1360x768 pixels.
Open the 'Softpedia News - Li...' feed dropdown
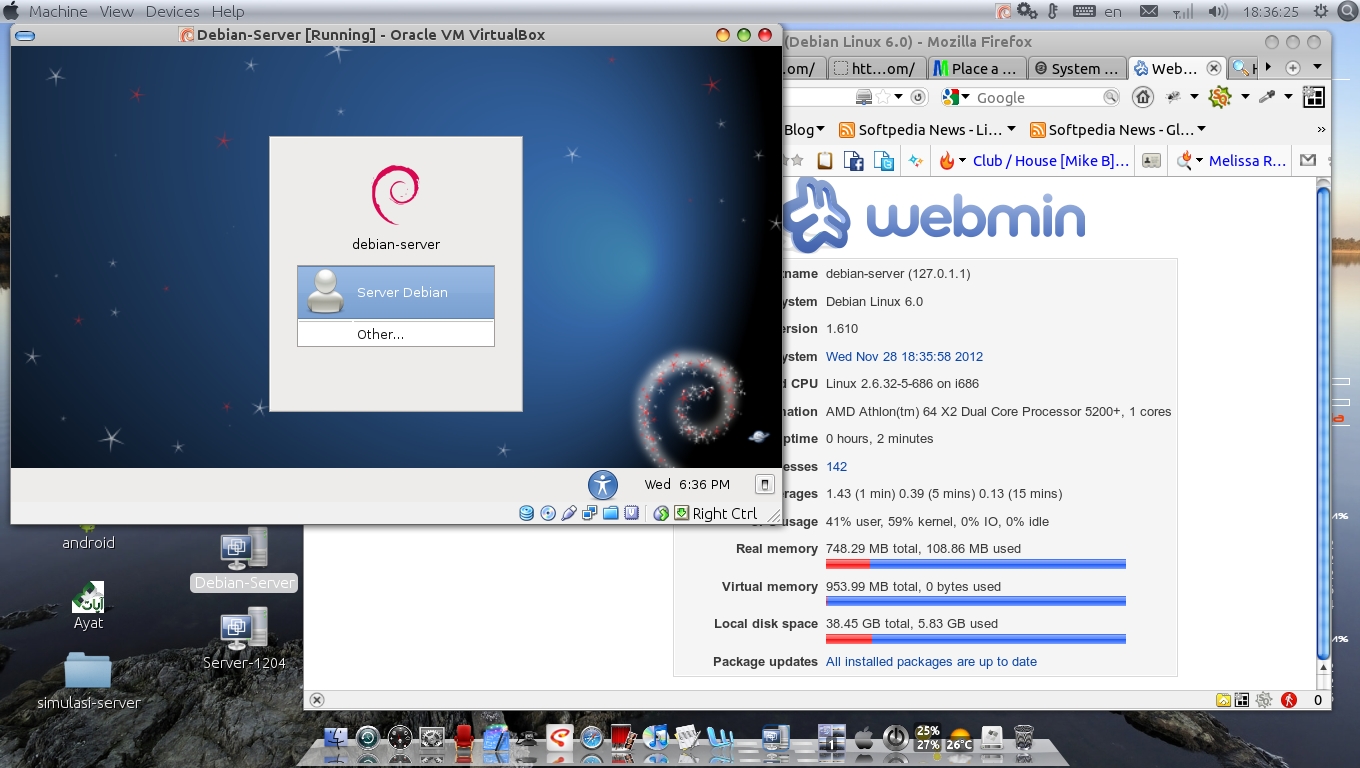coord(927,129)
